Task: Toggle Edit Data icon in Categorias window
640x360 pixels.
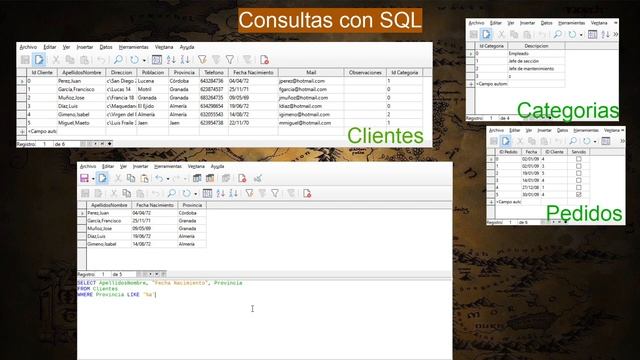Action: (486, 35)
